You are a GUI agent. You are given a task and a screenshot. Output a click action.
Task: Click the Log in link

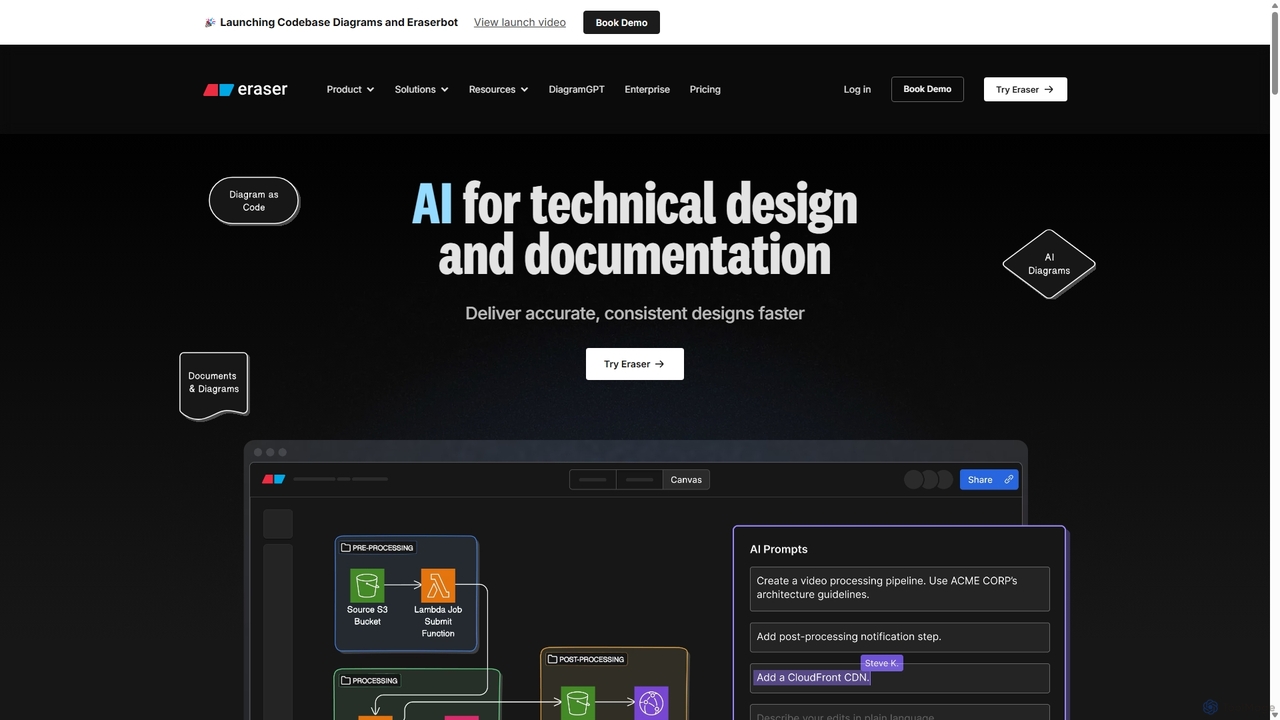(x=857, y=89)
